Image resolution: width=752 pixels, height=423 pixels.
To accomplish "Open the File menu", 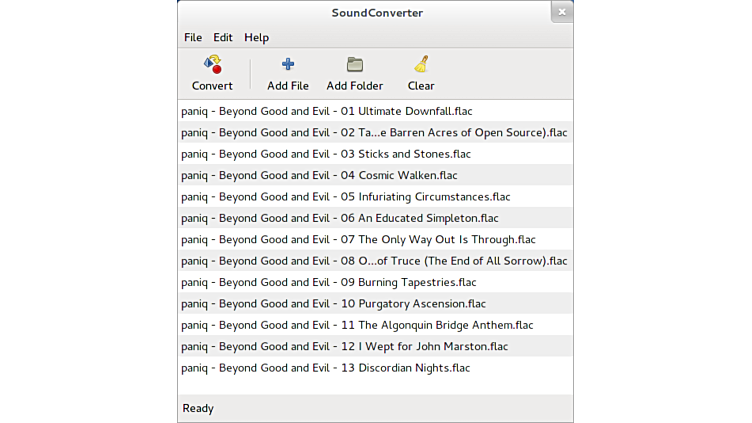I will (x=193, y=37).
